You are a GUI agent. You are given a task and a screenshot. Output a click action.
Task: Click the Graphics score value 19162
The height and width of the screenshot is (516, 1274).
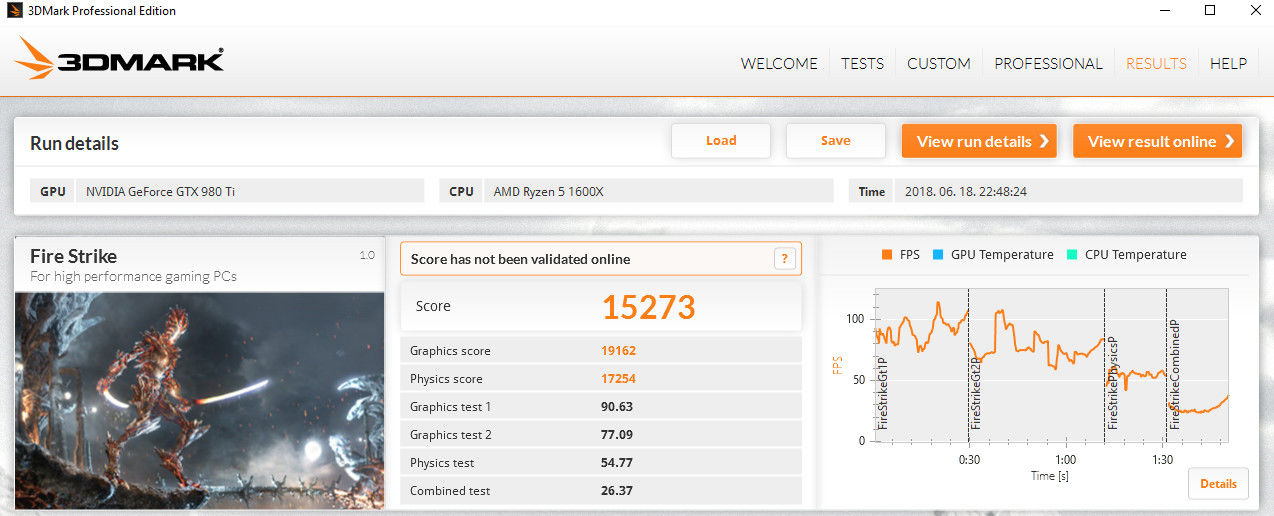click(618, 351)
